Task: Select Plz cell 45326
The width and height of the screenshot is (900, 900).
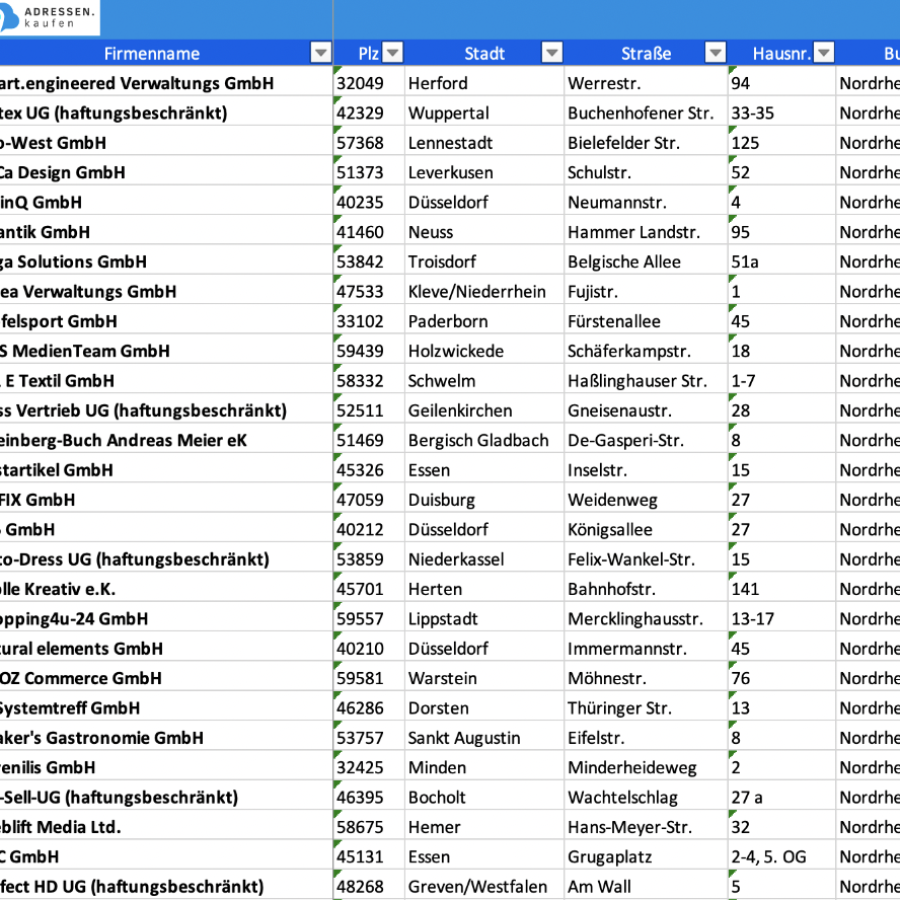Action: pyautogui.click(x=369, y=471)
